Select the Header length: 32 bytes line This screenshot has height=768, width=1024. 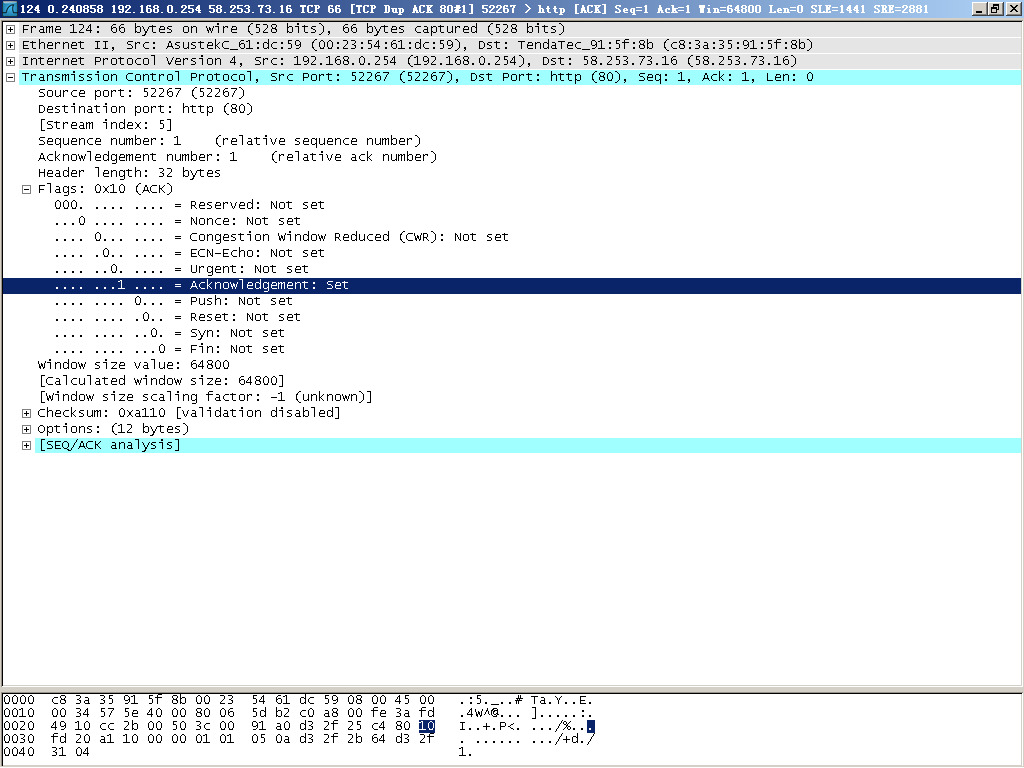[129, 173]
